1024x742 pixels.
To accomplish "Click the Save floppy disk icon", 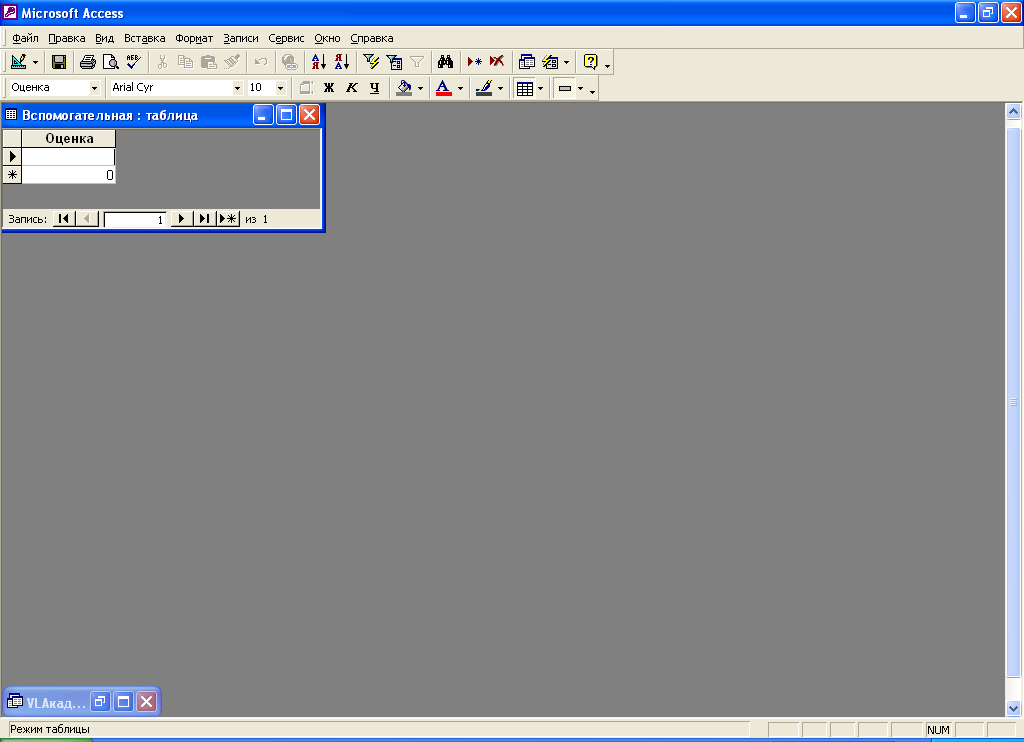I will click(59, 62).
